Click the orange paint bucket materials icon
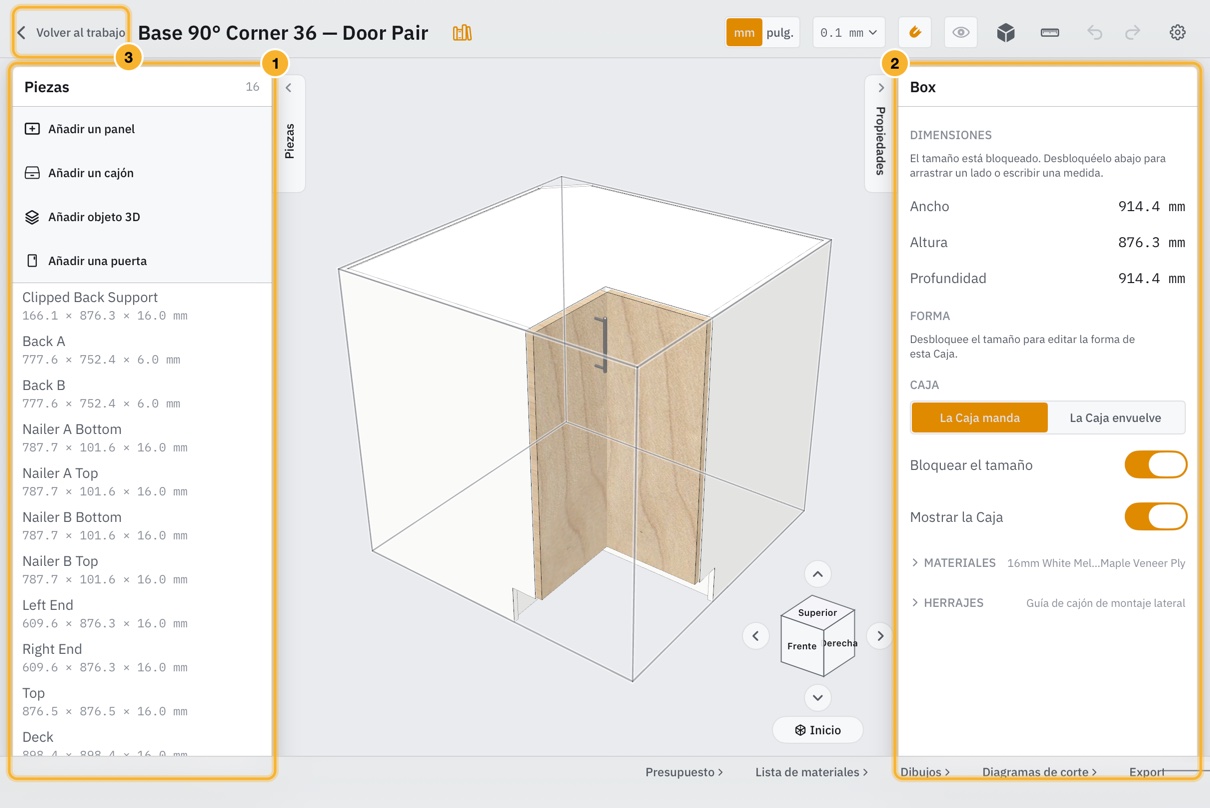The height and width of the screenshot is (808, 1210). click(x=915, y=33)
